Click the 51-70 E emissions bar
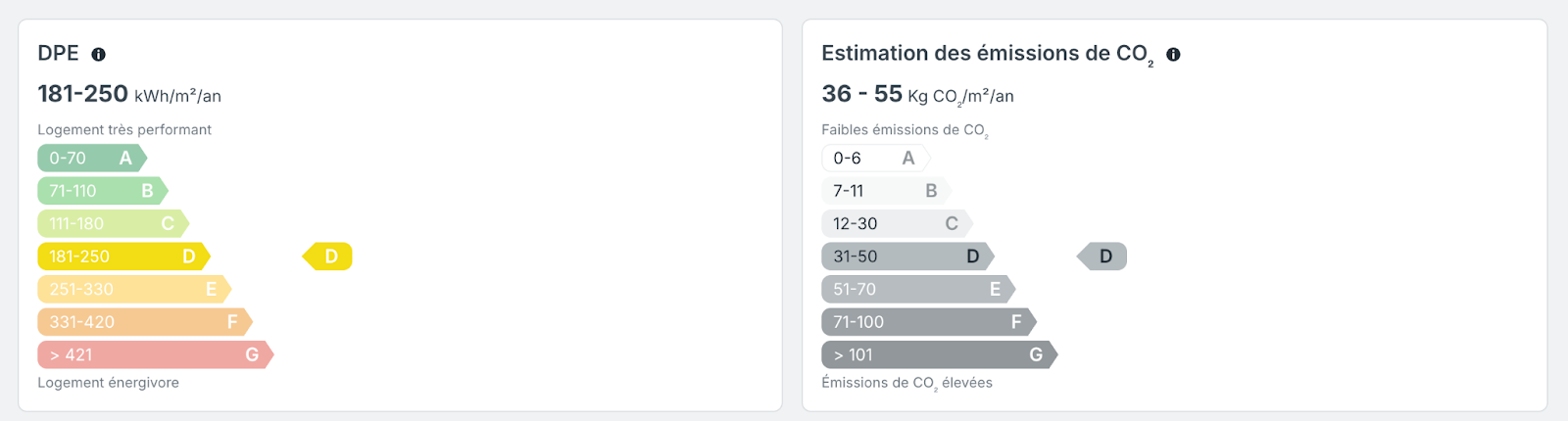Screen dimensions: 1568x421 point(918,289)
